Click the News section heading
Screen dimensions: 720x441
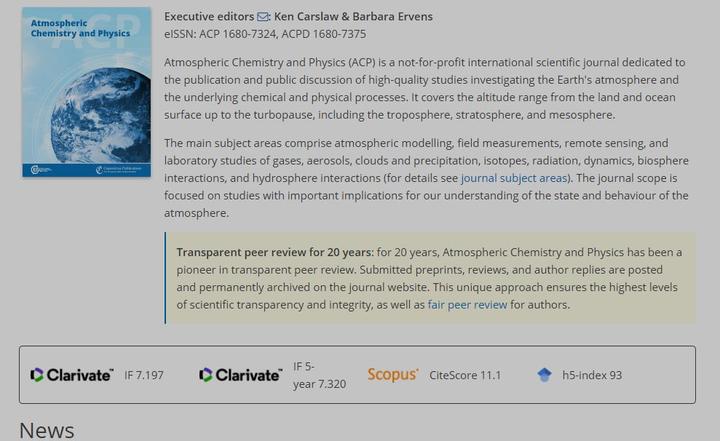coord(47,430)
